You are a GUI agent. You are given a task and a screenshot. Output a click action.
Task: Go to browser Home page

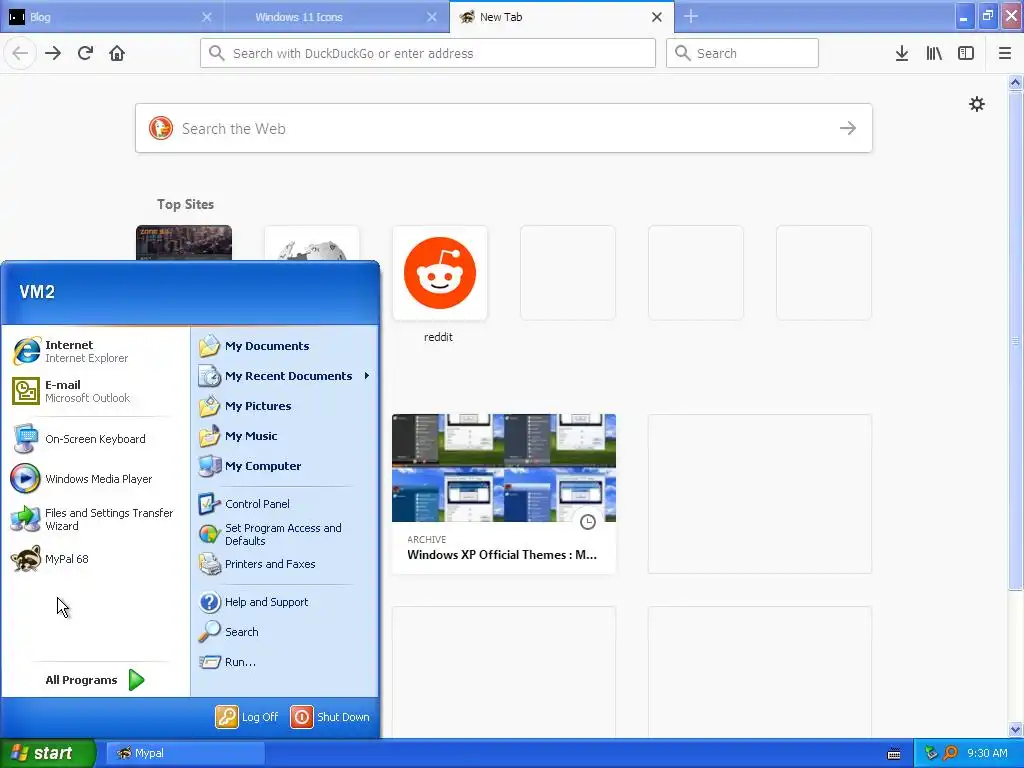117,53
